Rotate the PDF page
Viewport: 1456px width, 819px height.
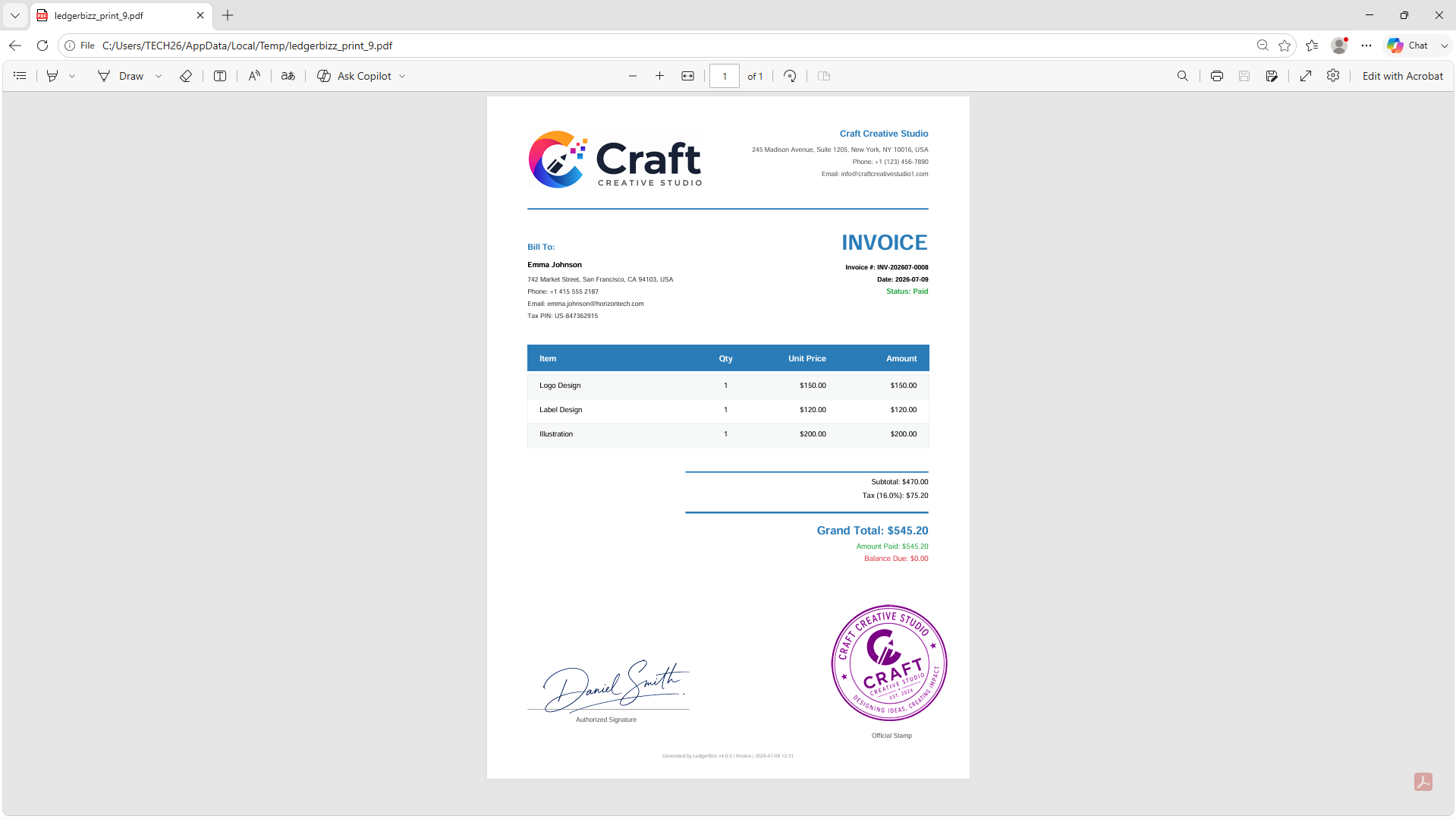[790, 76]
